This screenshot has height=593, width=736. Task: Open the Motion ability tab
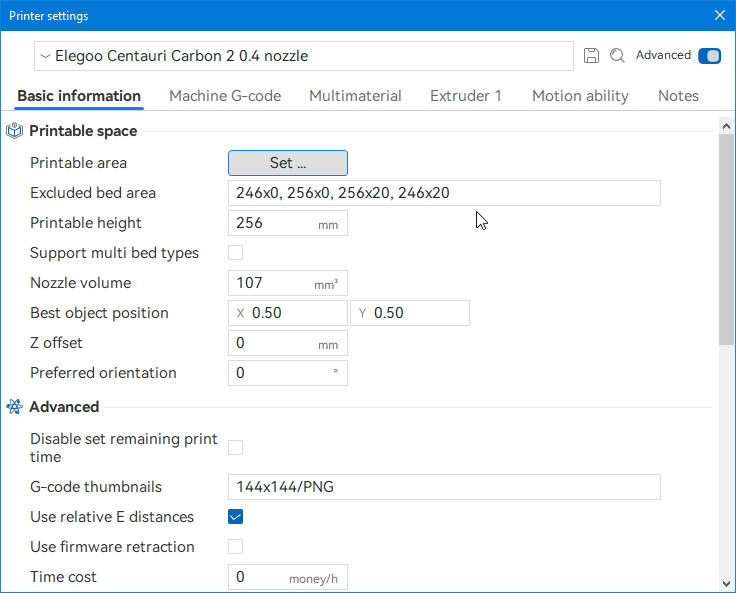[580, 96]
